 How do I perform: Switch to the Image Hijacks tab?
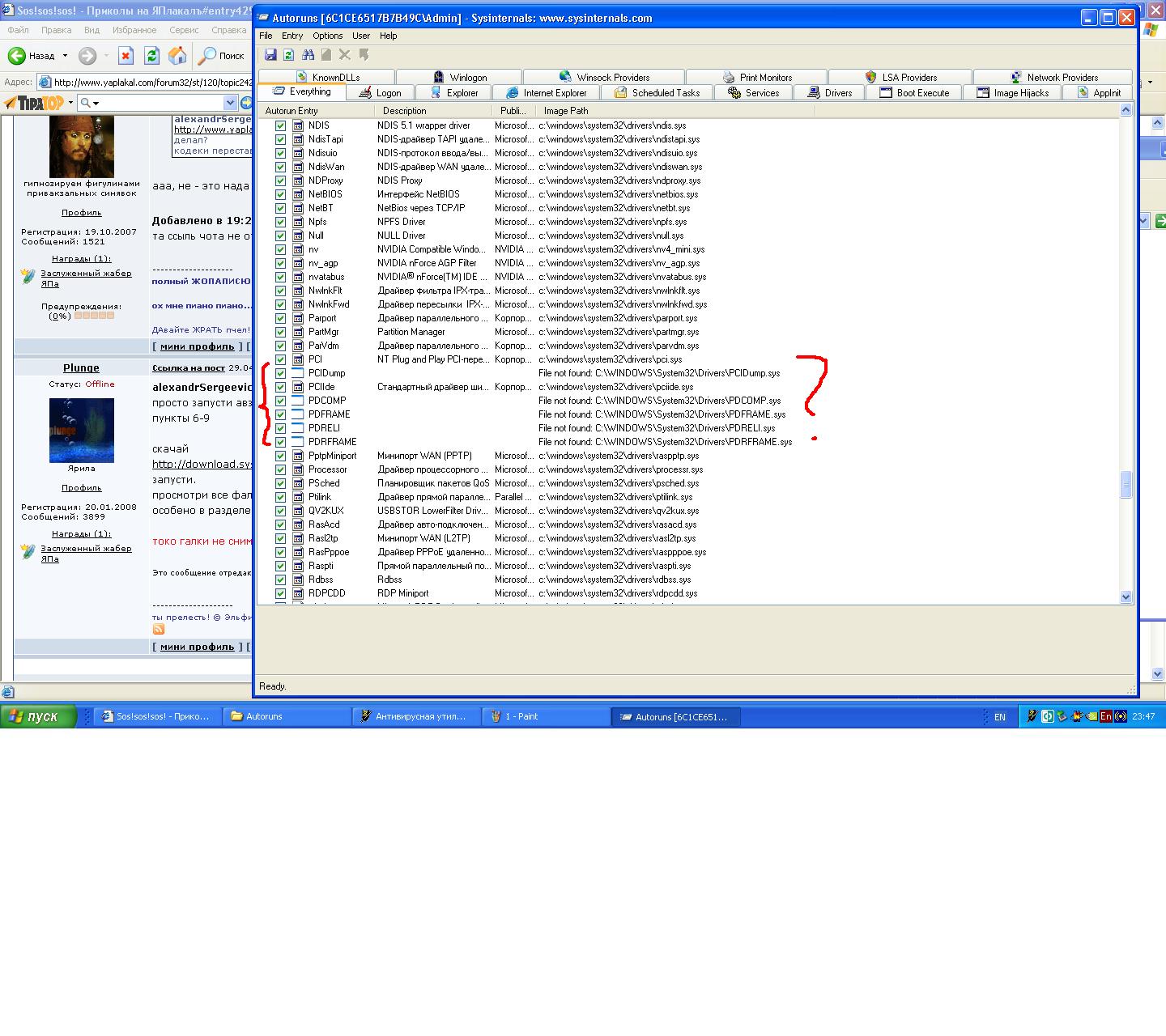1012,93
